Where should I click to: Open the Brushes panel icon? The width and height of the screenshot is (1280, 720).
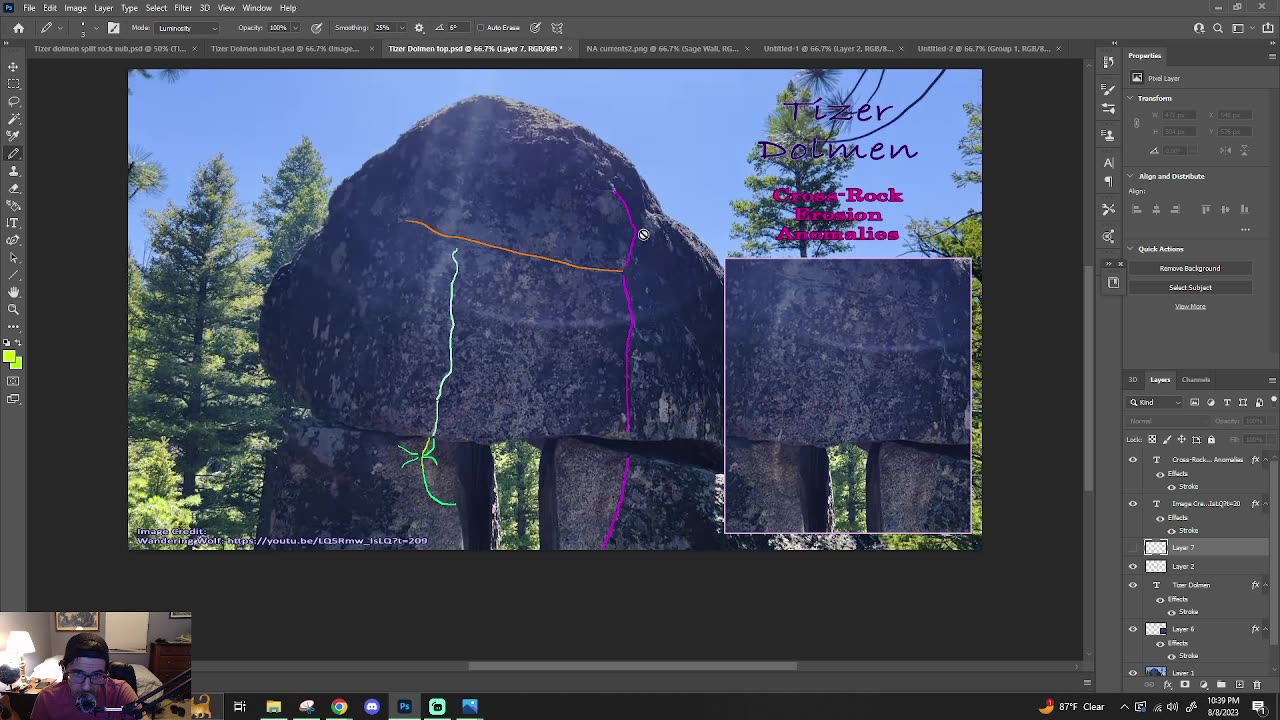point(1109,90)
